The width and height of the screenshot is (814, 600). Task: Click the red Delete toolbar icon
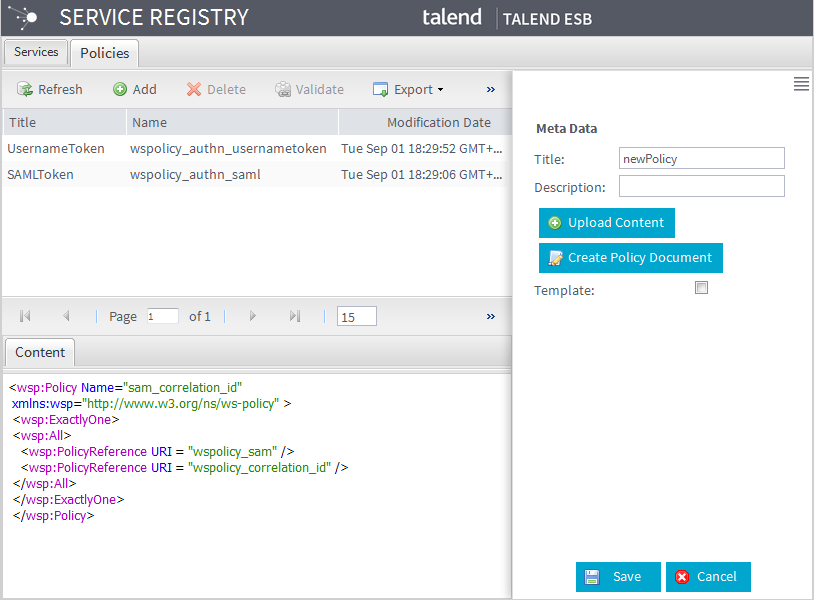point(194,89)
